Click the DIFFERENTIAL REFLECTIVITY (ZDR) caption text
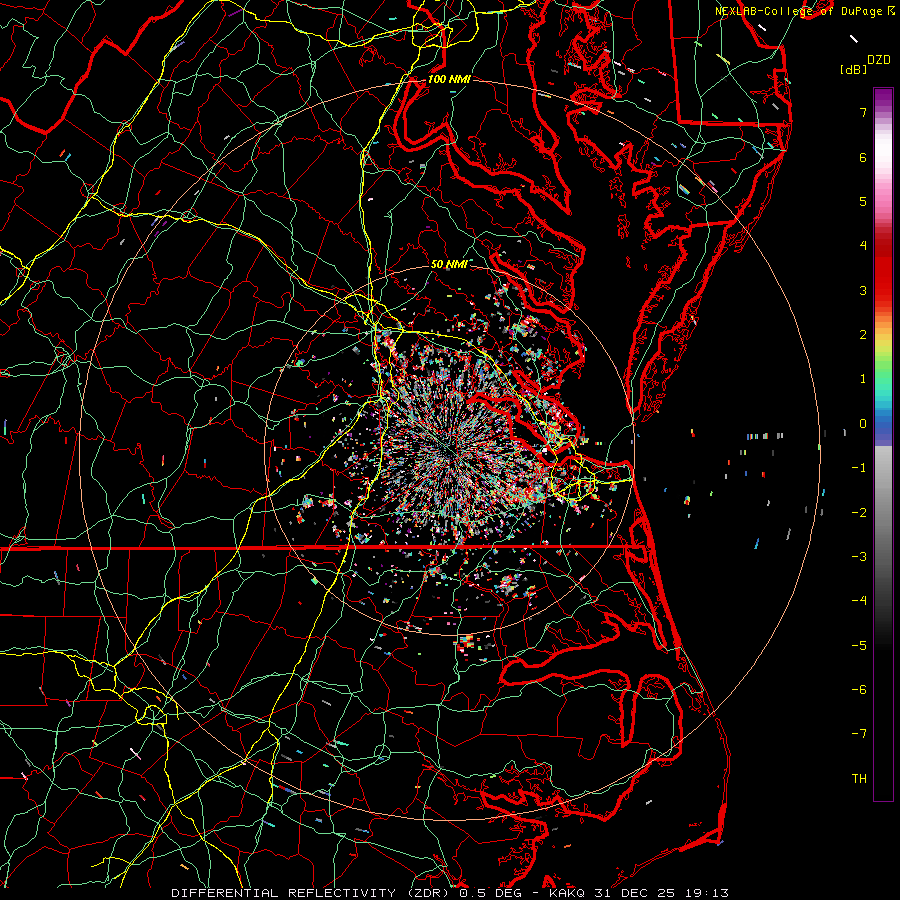The height and width of the screenshot is (900, 900). (312, 893)
